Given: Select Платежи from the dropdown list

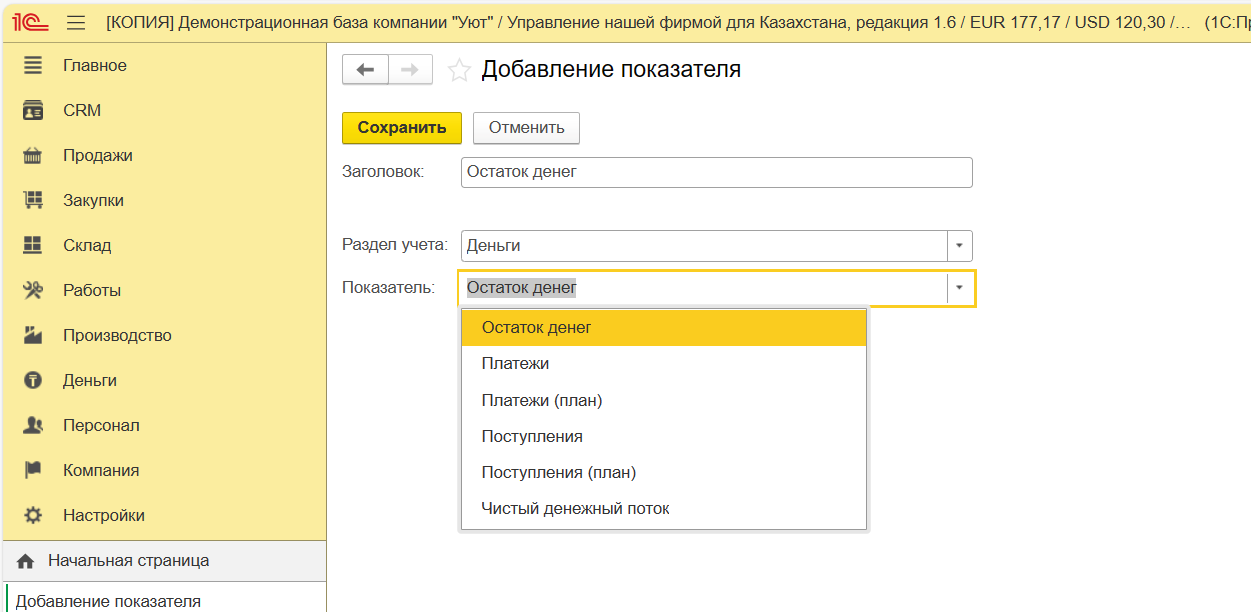Looking at the screenshot, I should (515, 364).
